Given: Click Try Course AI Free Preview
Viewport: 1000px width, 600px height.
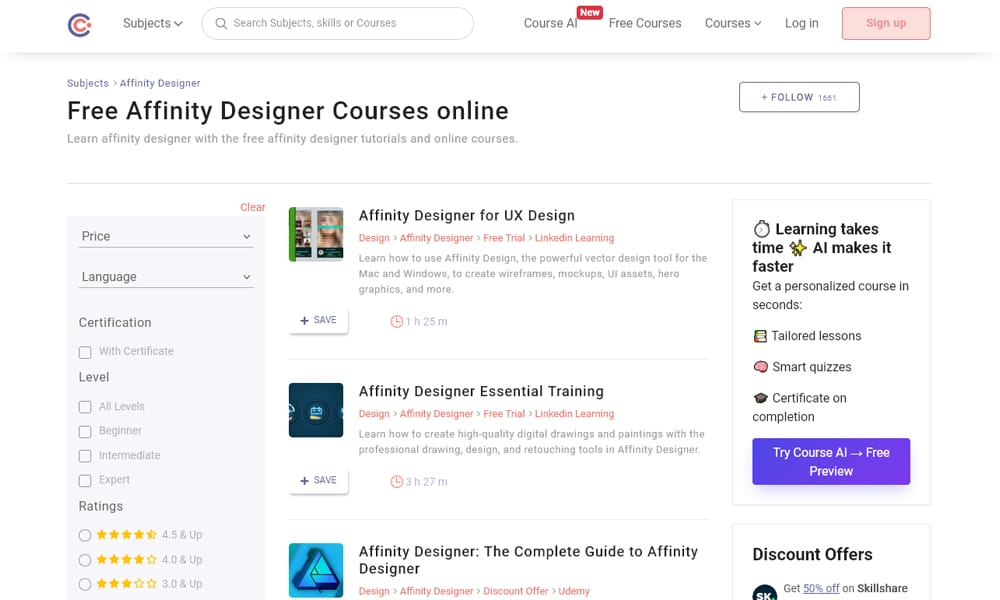Looking at the screenshot, I should point(831,461).
